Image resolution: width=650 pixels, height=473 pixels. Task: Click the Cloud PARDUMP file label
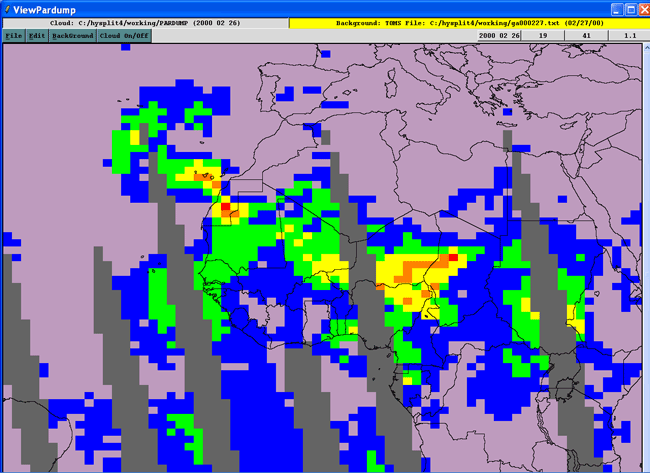click(x=145, y=23)
